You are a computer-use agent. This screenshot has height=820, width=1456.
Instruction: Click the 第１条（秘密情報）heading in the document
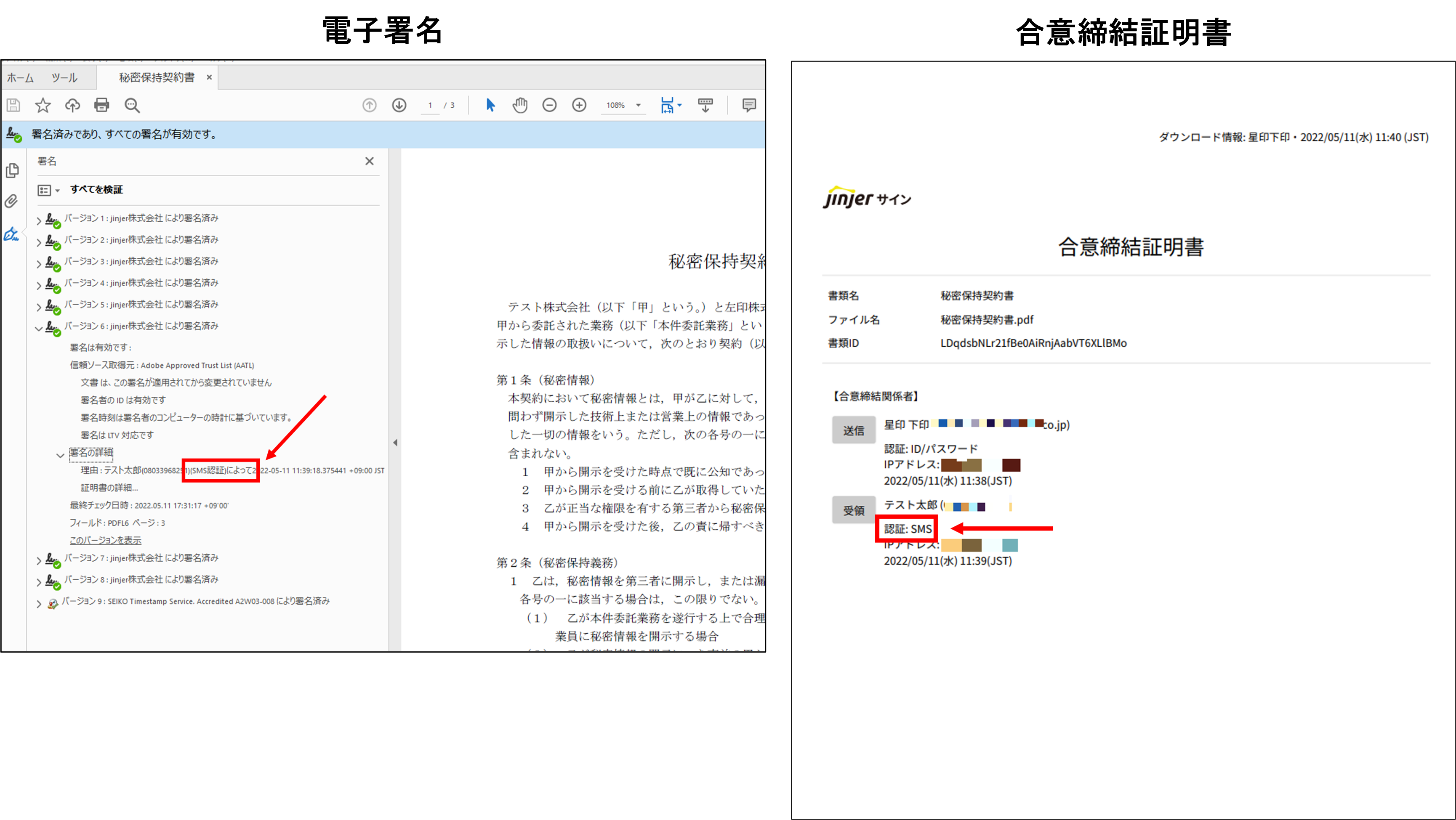[x=546, y=380]
